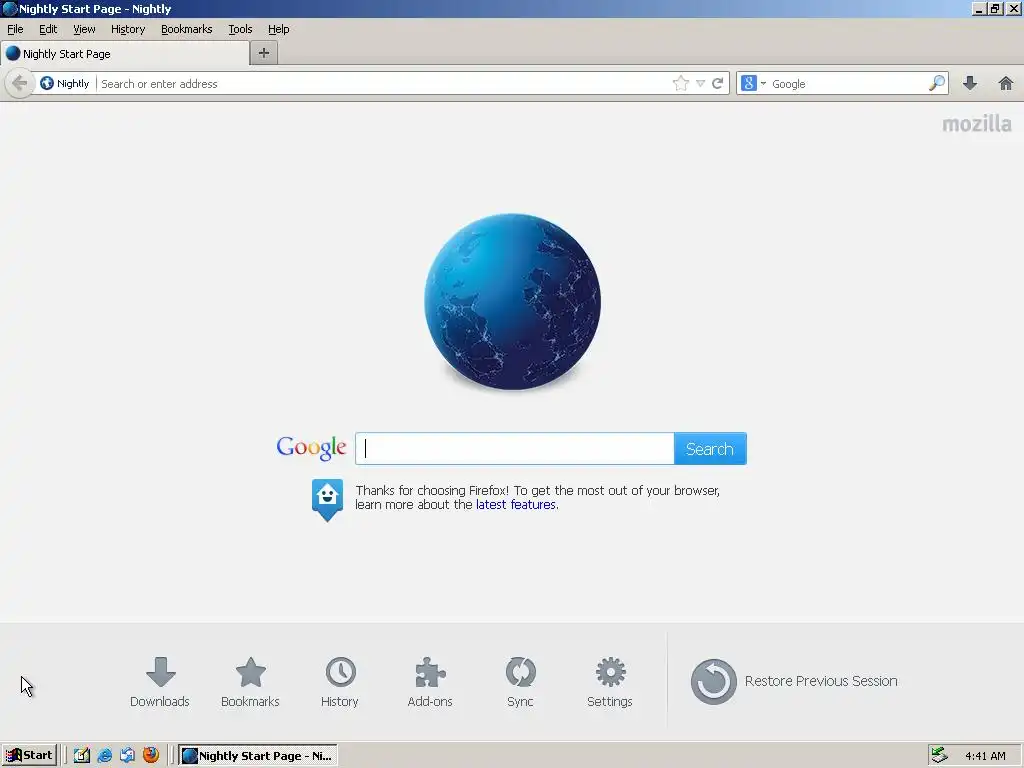Image resolution: width=1024 pixels, height=768 pixels.
Task: Open the View menu
Action: (84, 29)
